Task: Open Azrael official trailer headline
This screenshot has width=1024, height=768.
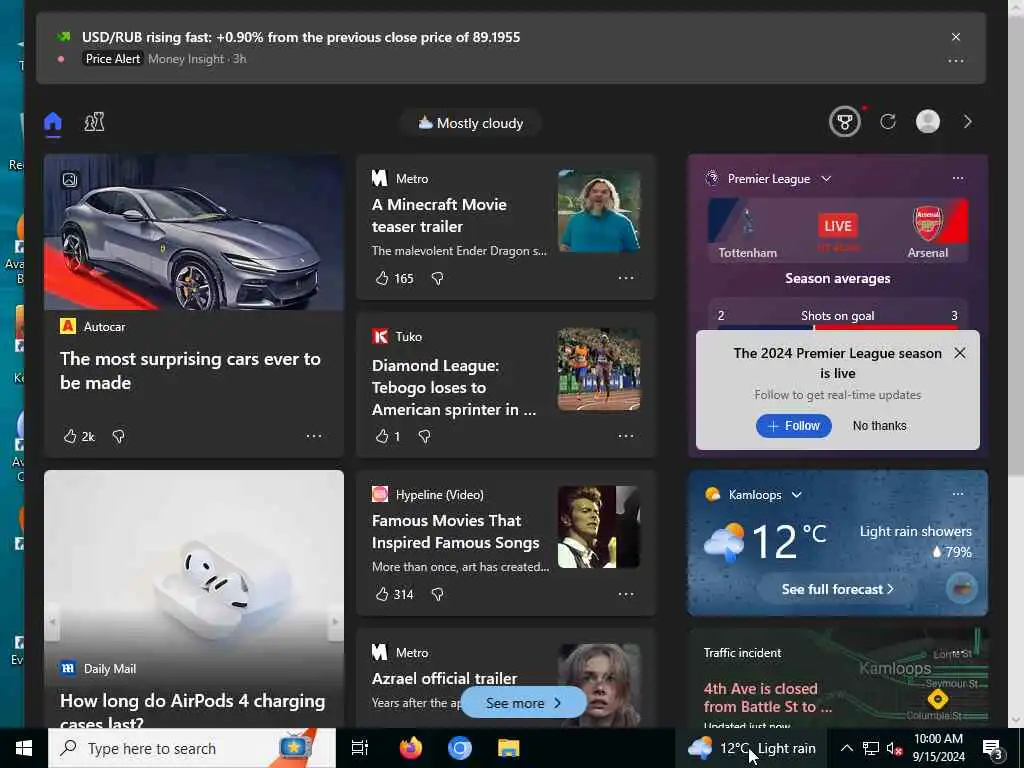Action: pos(445,679)
